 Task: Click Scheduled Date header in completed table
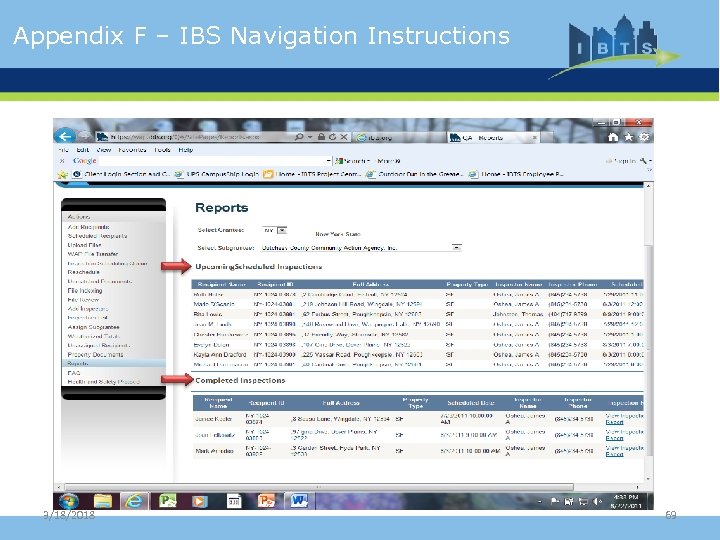471,403
